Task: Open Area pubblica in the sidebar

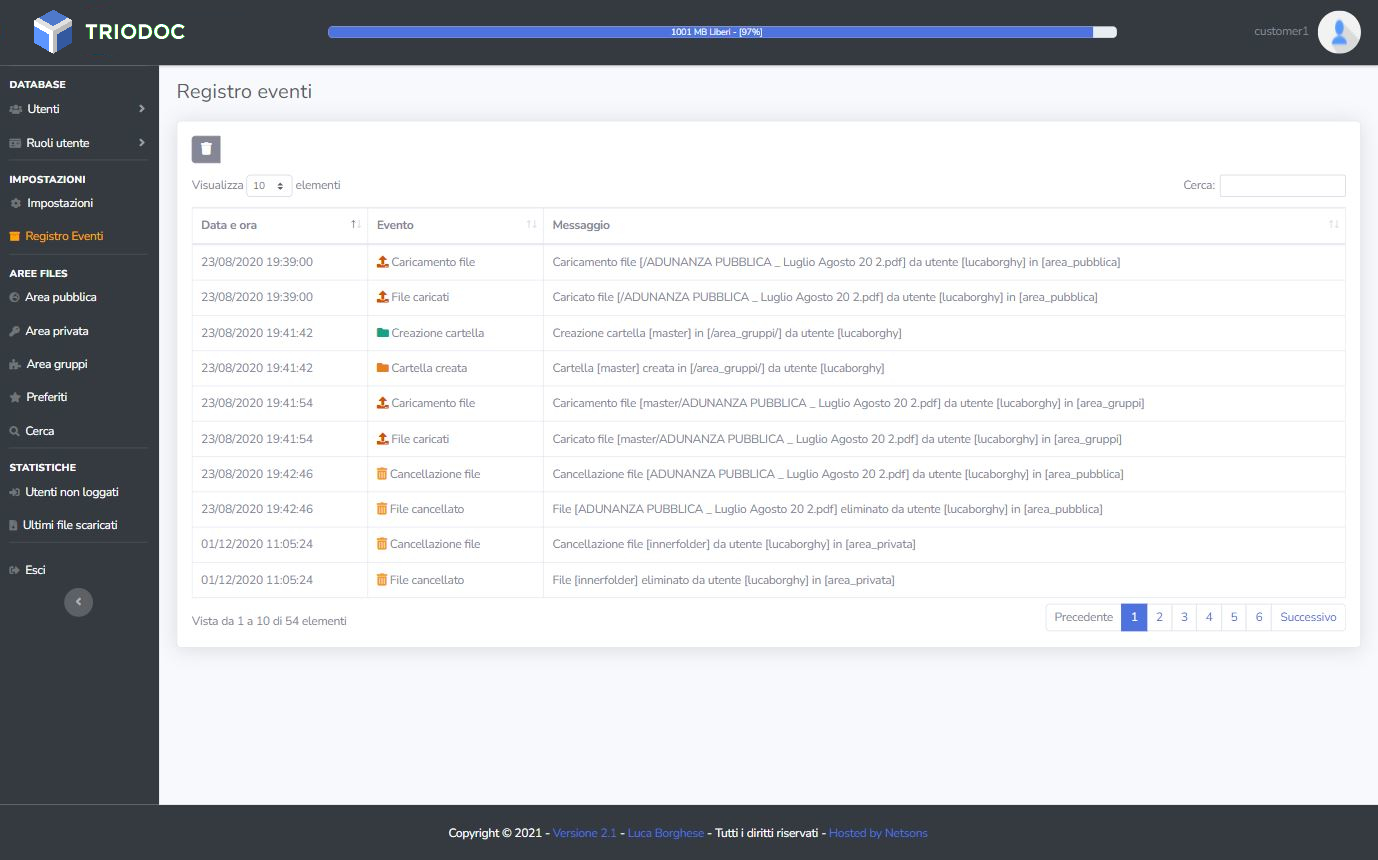Action: pos(61,297)
